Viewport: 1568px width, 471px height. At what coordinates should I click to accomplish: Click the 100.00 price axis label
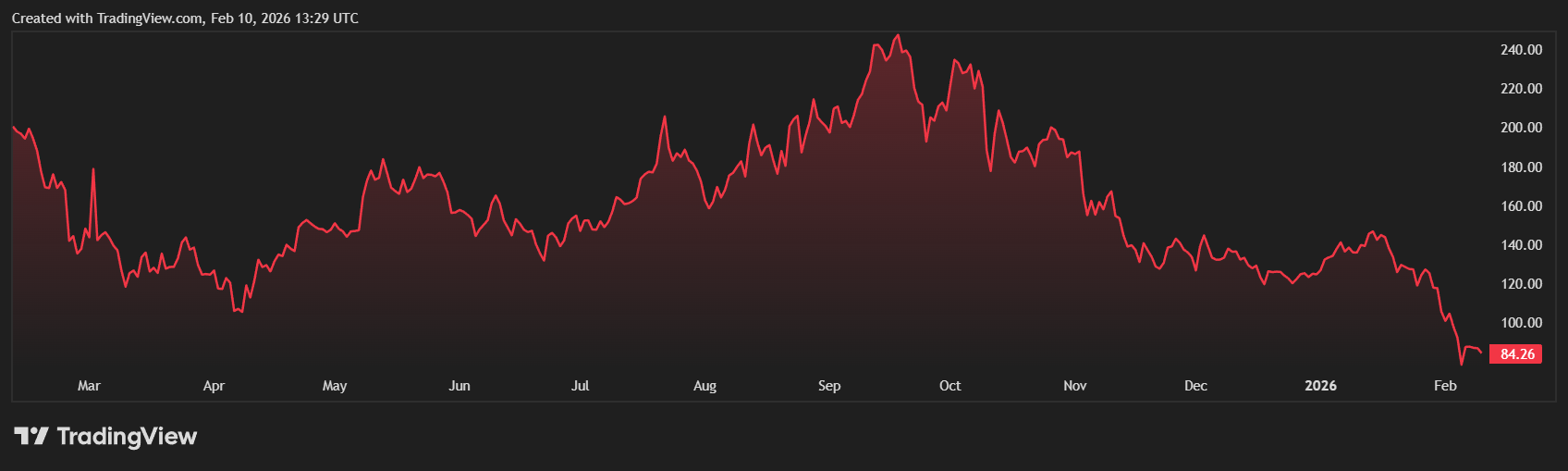tap(1521, 323)
